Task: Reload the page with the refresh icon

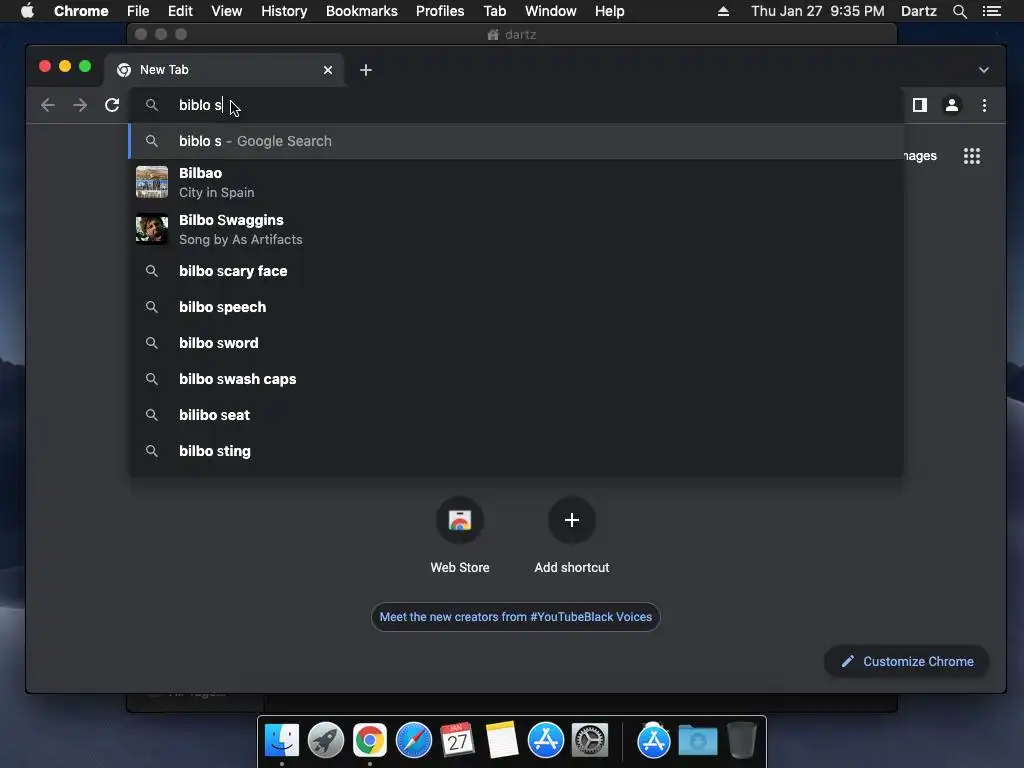Action: coord(112,105)
